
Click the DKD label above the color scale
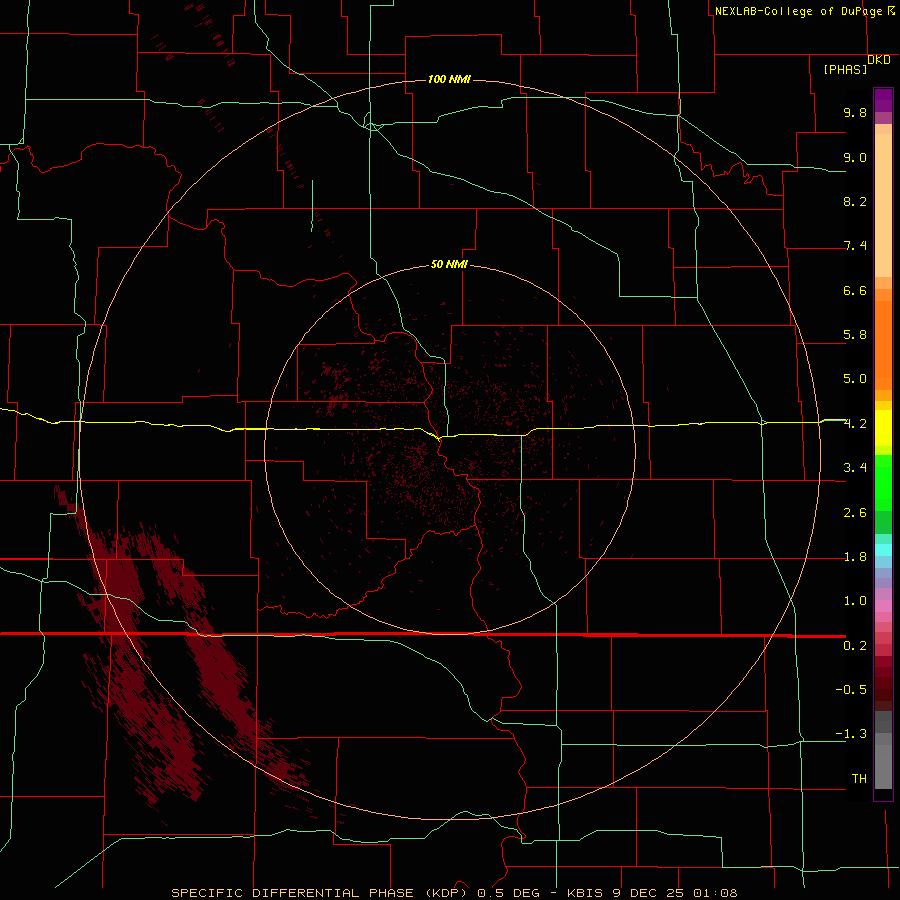(x=879, y=60)
